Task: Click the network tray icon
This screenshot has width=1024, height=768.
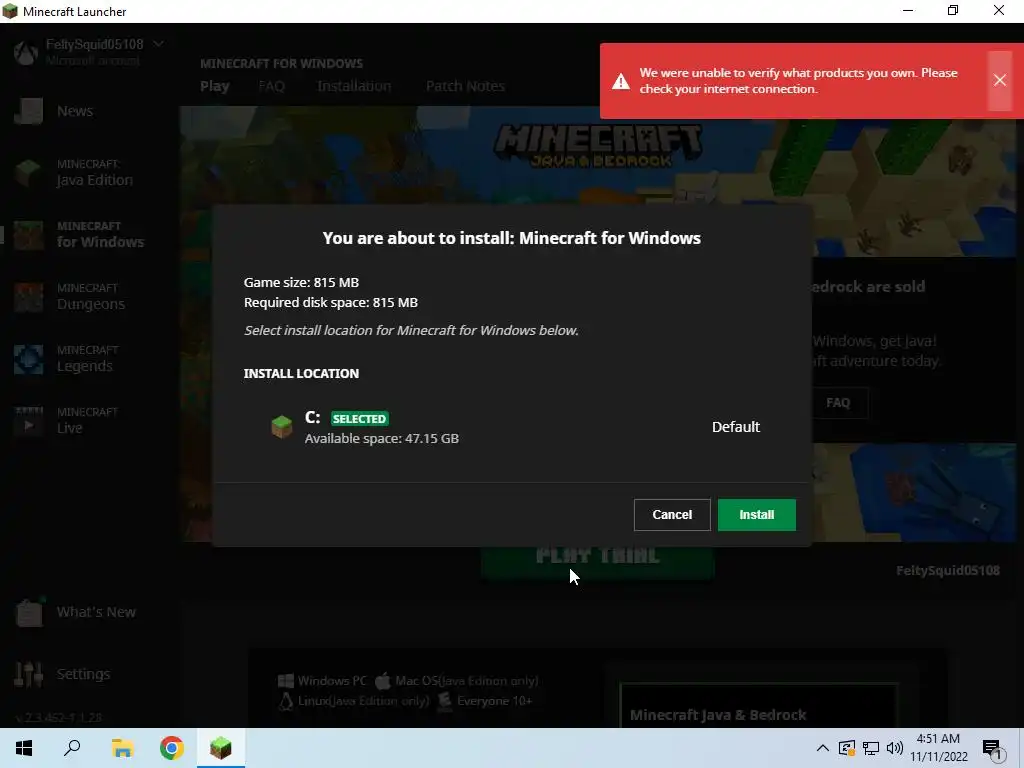Action: coord(871,748)
